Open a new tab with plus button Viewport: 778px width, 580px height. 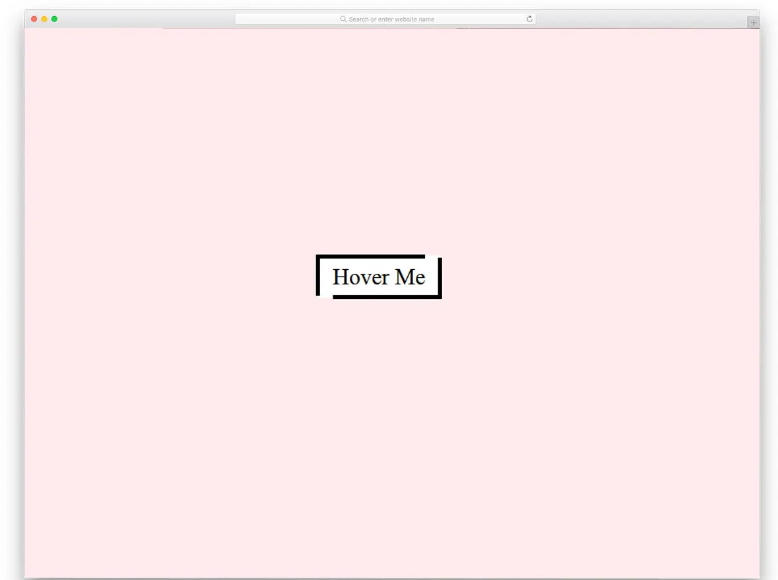point(753,22)
